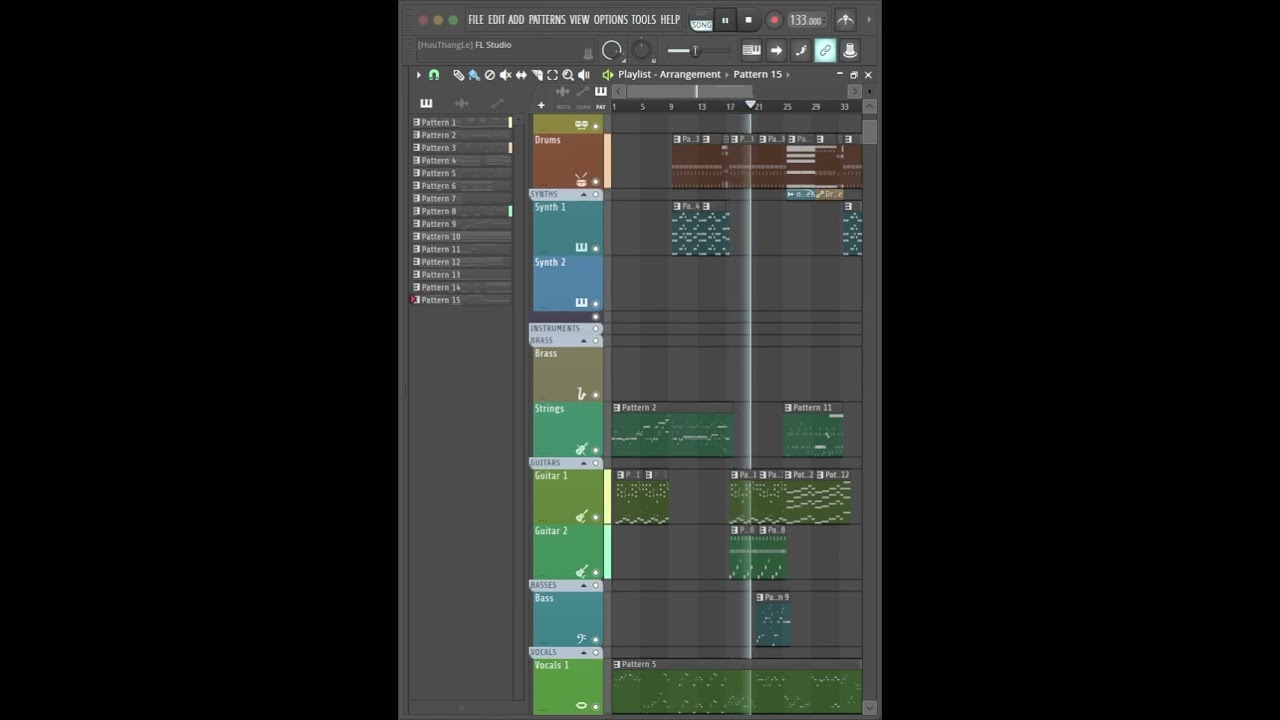
Task: Toggle mute dot on Guitar 2 track
Action: tap(596, 573)
